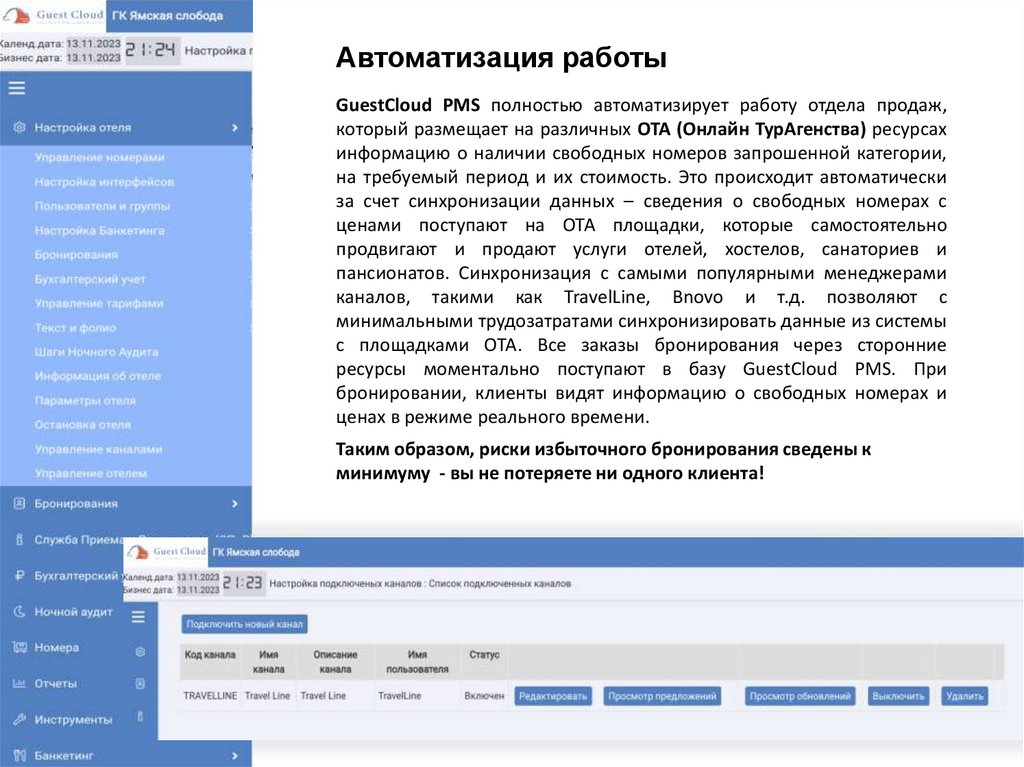Viewport: 1024px width, 767px height.
Task: Open the hamburger menu in left sidebar
Action: [x=17, y=88]
